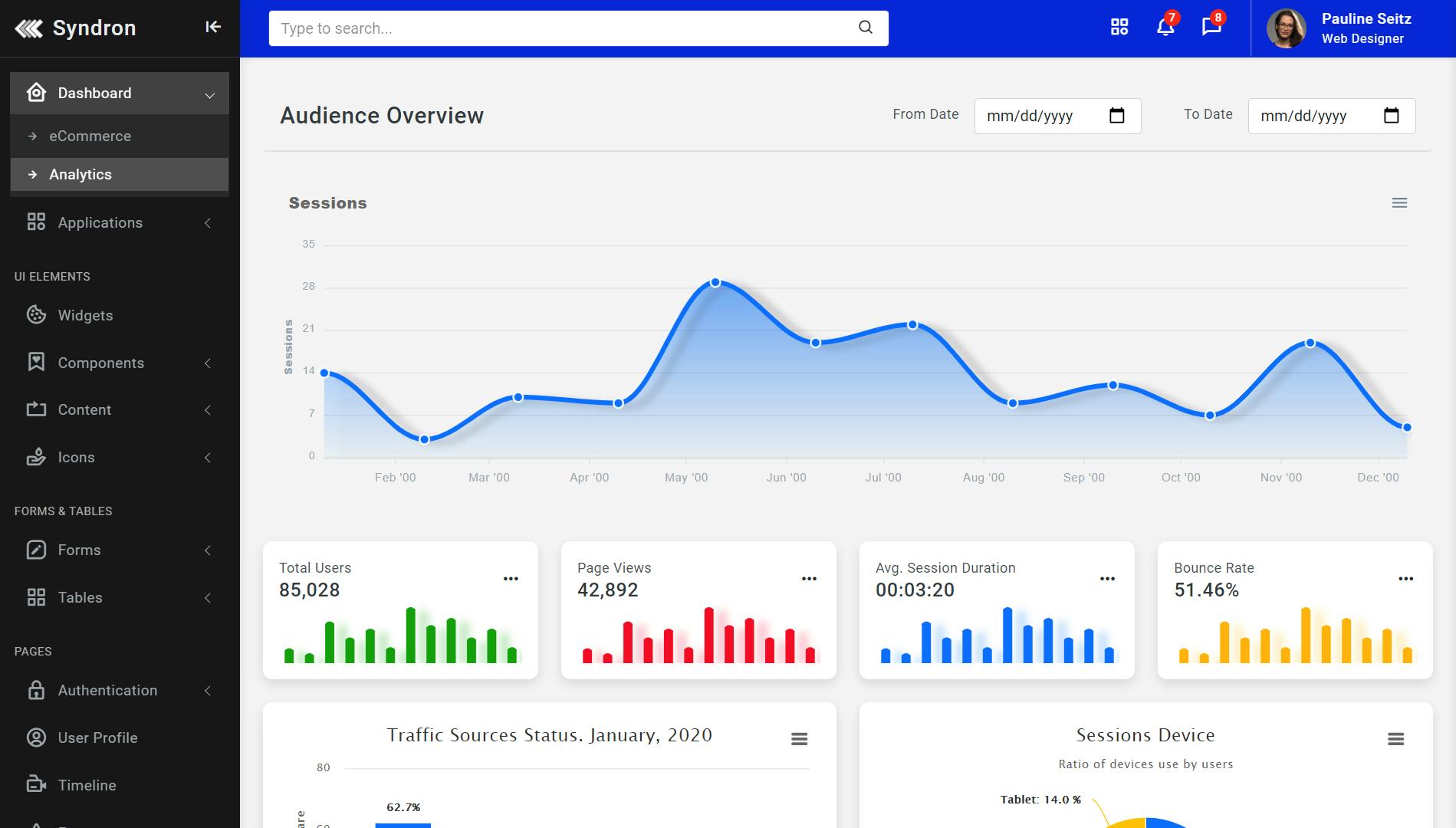
Task: Click the session duration value 00:03:20
Action: tap(915, 590)
